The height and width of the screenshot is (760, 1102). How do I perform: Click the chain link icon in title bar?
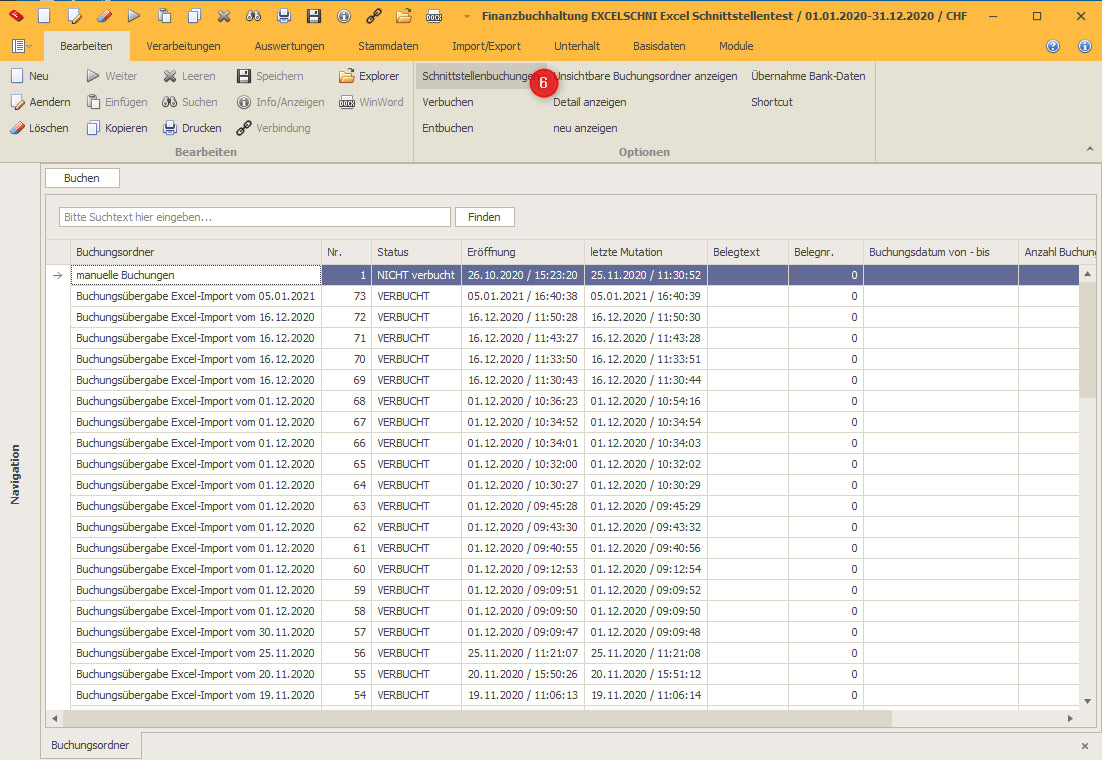(373, 16)
